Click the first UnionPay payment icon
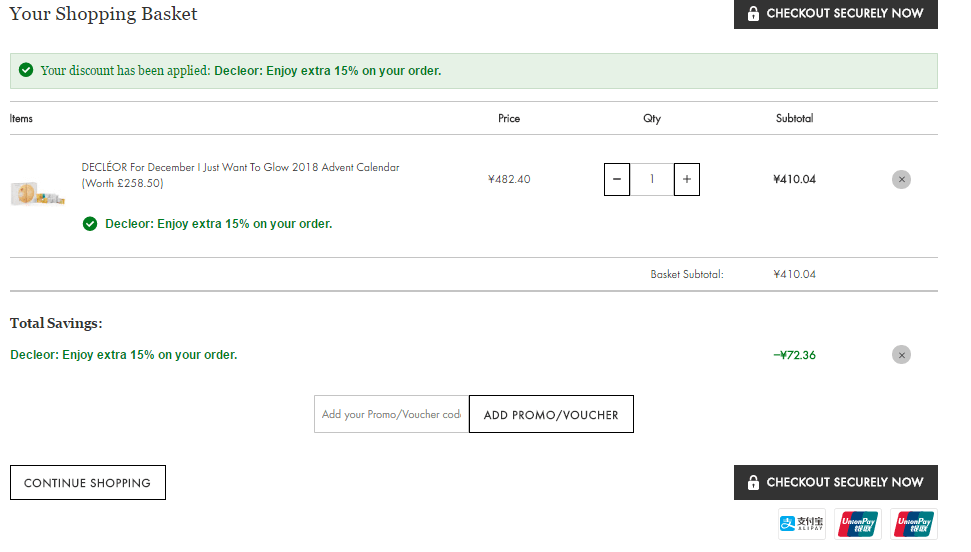This screenshot has height=552, width=971. pos(858,524)
